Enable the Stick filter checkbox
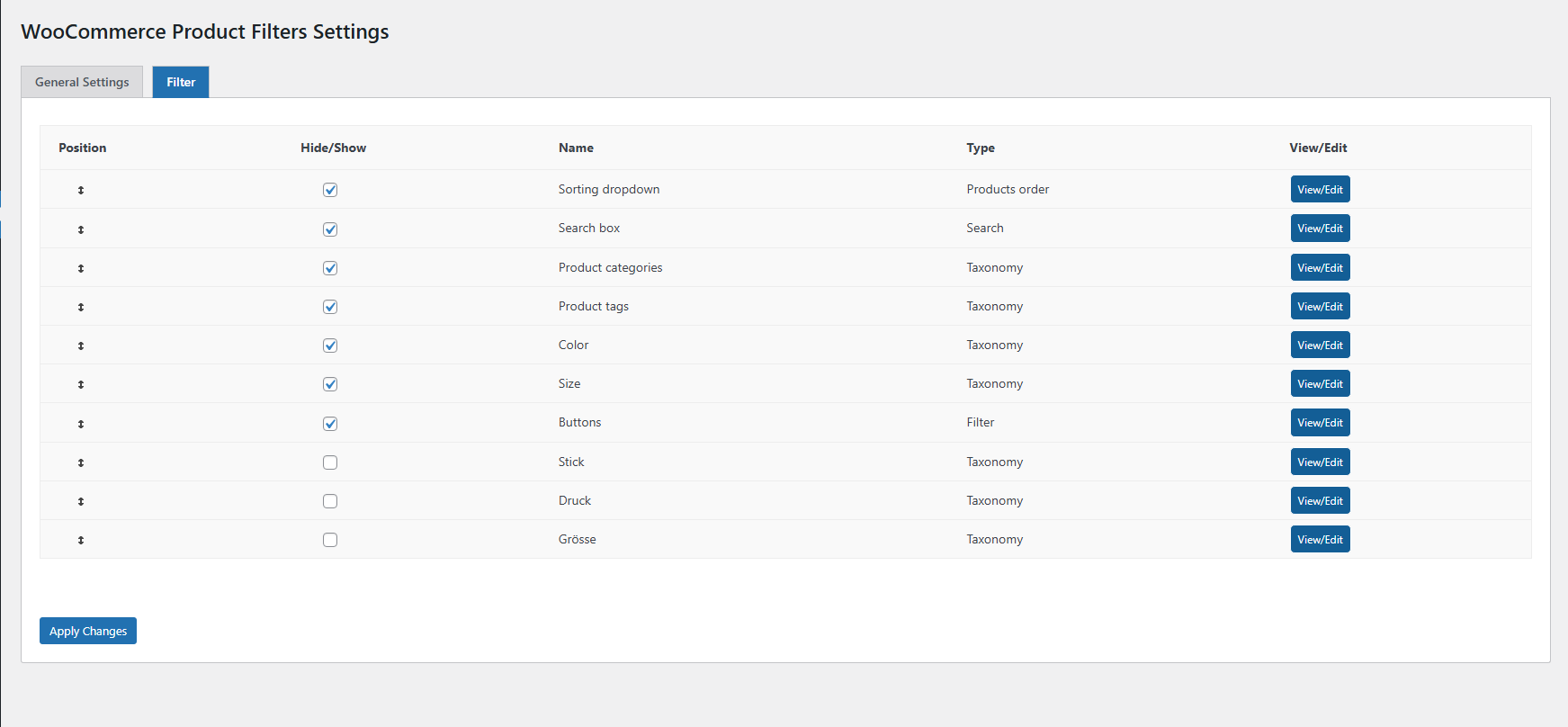The width and height of the screenshot is (1568, 727). (330, 462)
